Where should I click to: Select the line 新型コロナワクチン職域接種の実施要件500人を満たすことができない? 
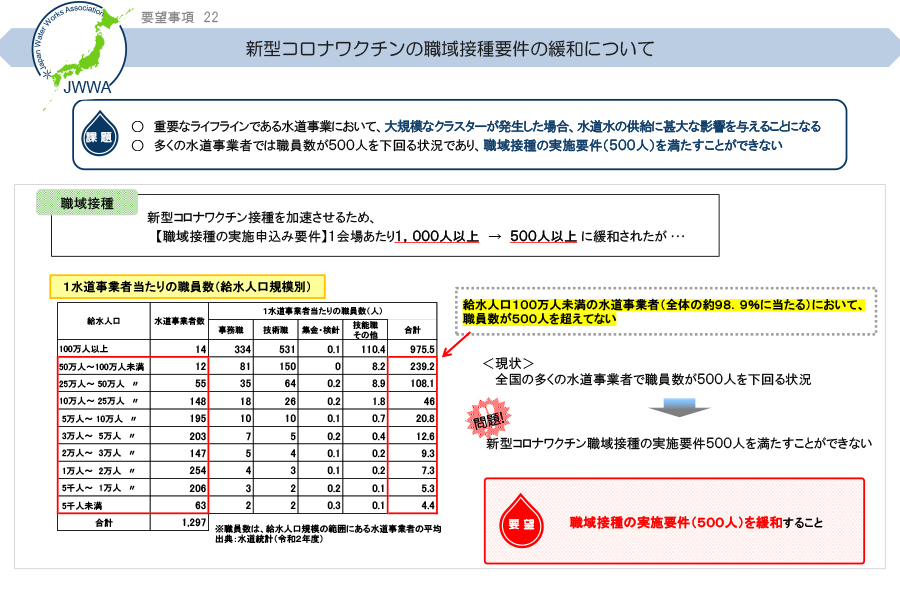pos(679,443)
